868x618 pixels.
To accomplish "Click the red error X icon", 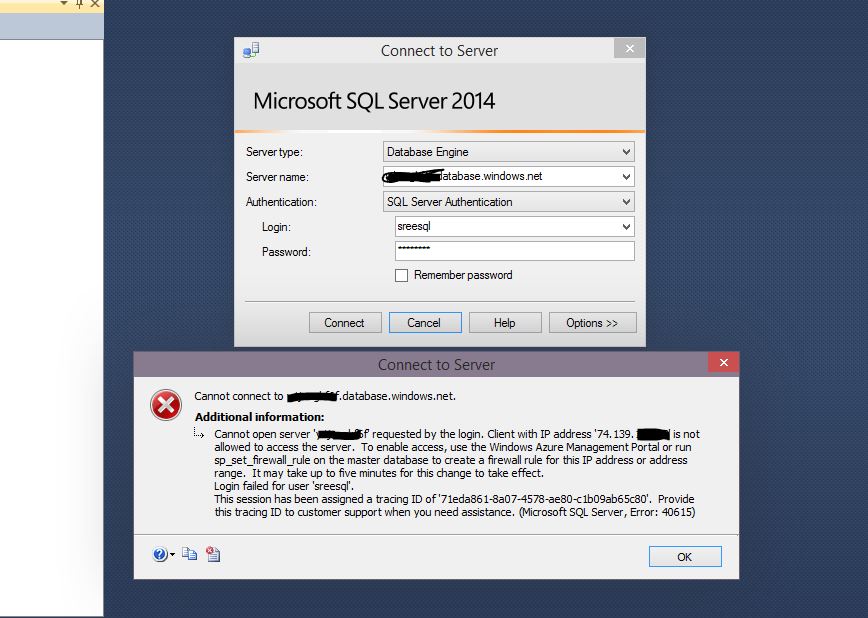I will pos(165,405).
